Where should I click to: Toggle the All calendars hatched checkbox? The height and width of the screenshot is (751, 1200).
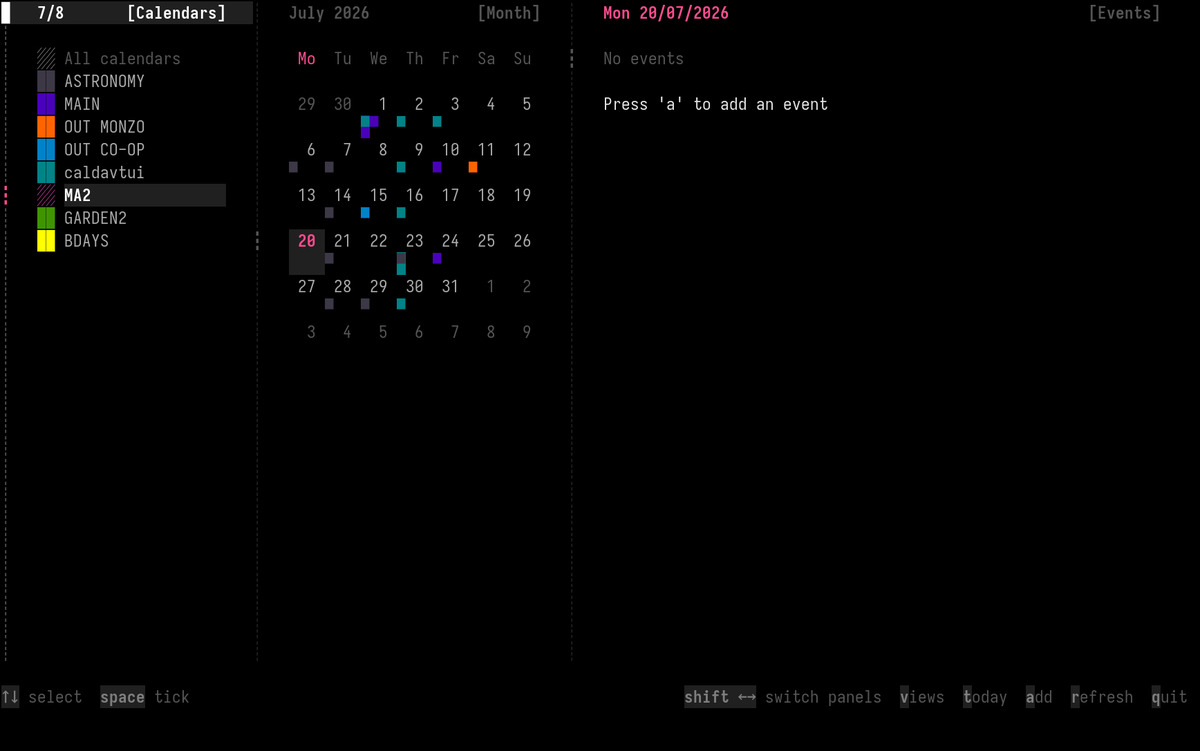(46, 58)
